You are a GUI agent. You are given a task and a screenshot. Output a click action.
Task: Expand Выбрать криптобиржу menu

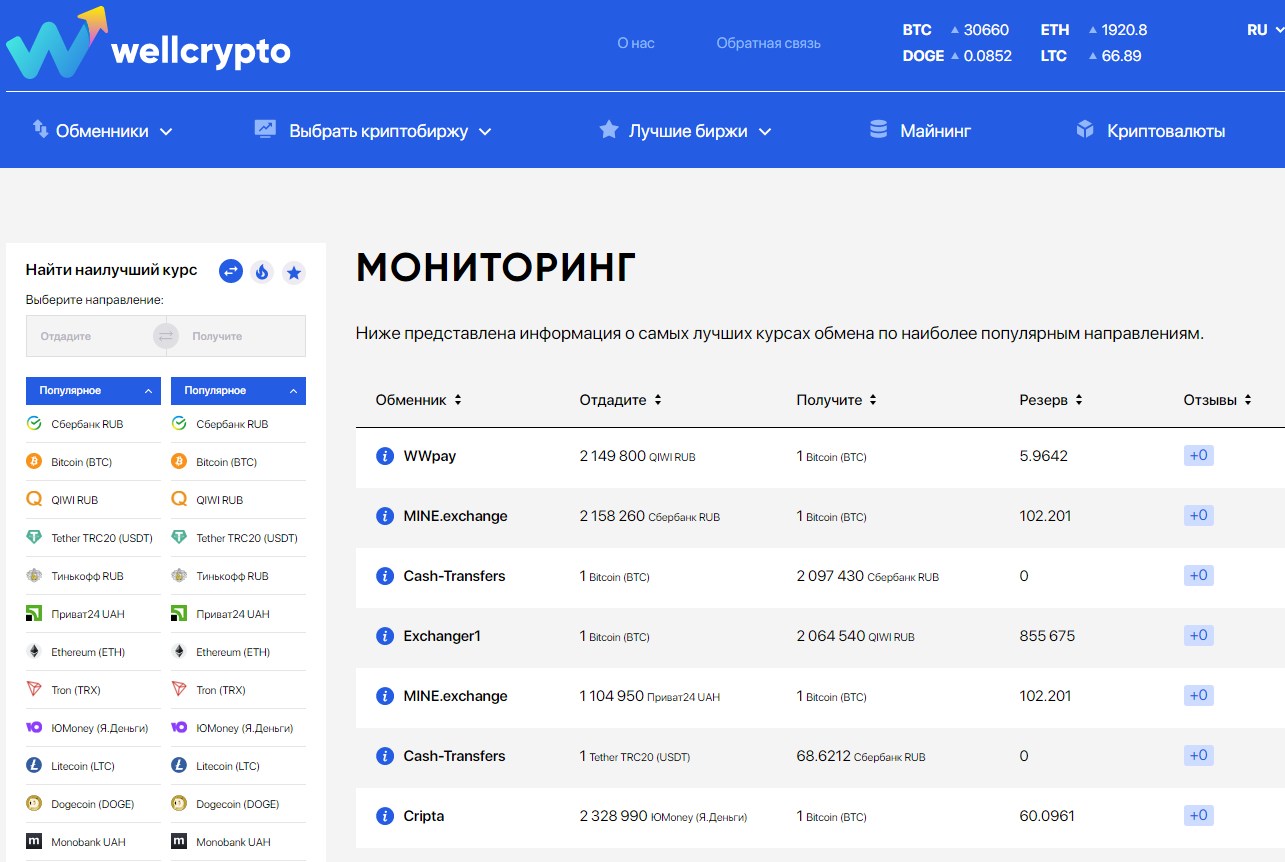(374, 131)
